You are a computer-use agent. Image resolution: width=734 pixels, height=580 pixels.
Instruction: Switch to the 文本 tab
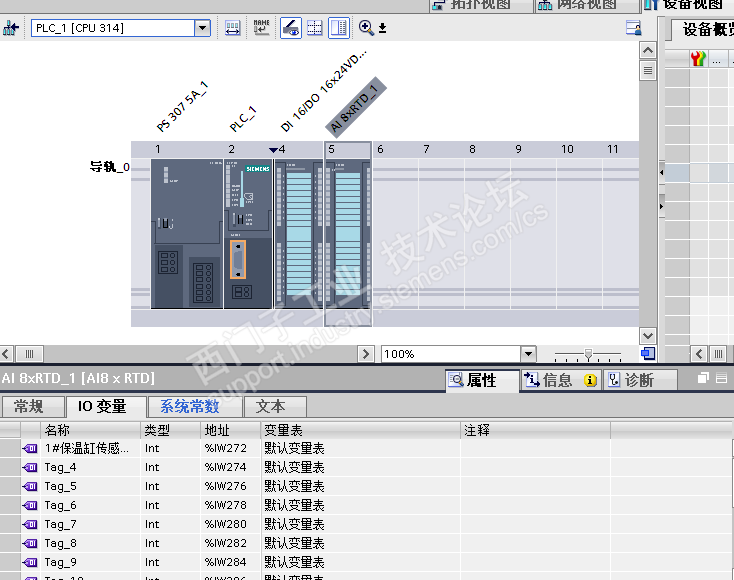pyautogui.click(x=275, y=406)
